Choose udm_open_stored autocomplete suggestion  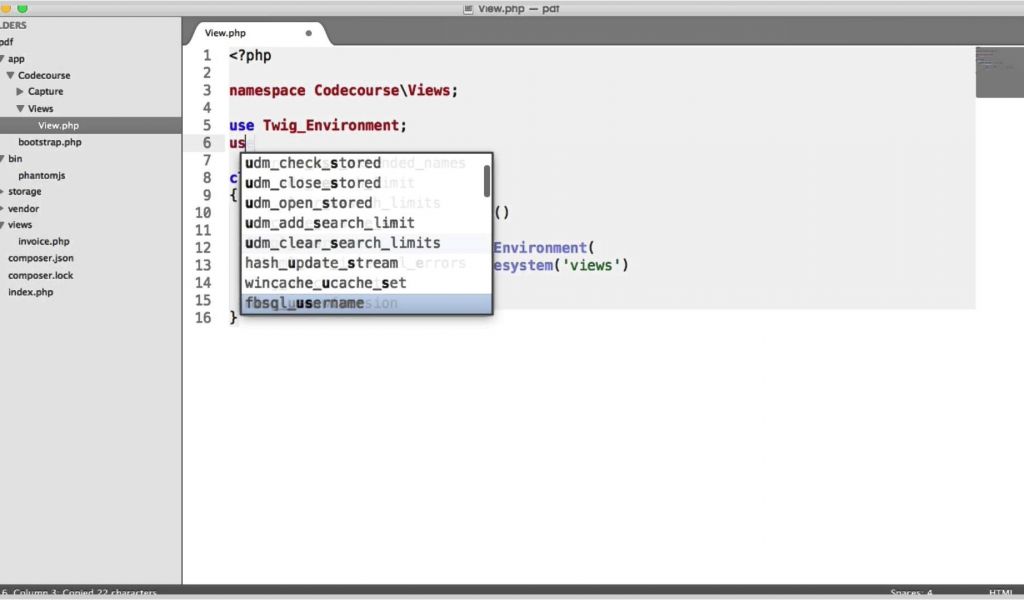366,203
